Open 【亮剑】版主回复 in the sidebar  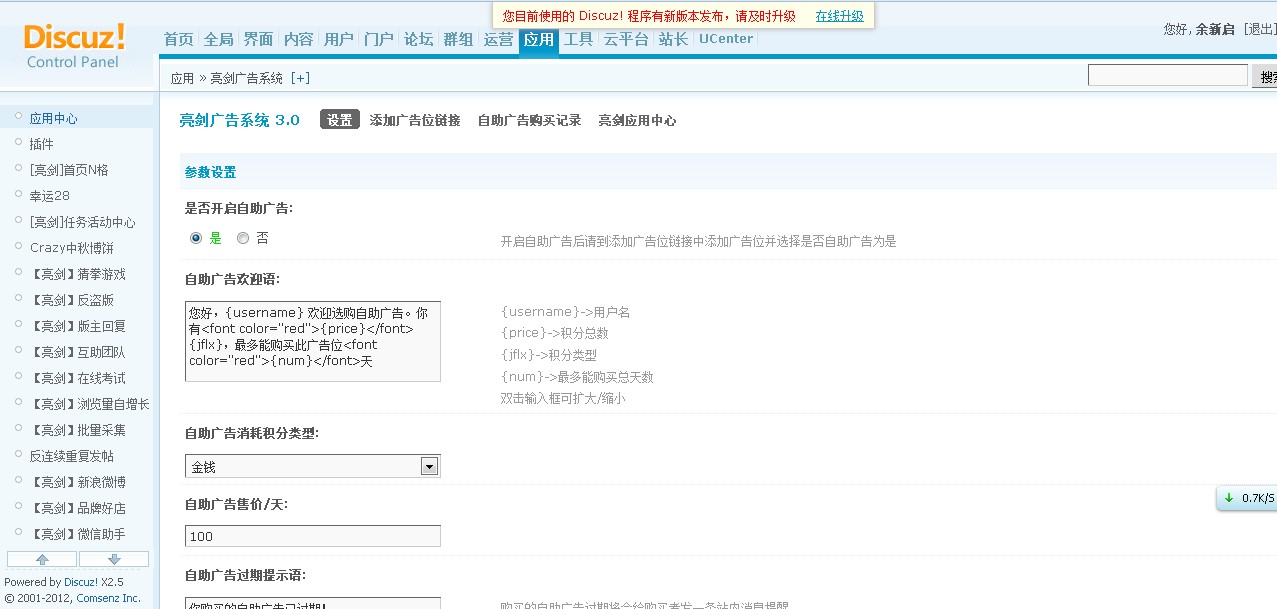click(78, 326)
